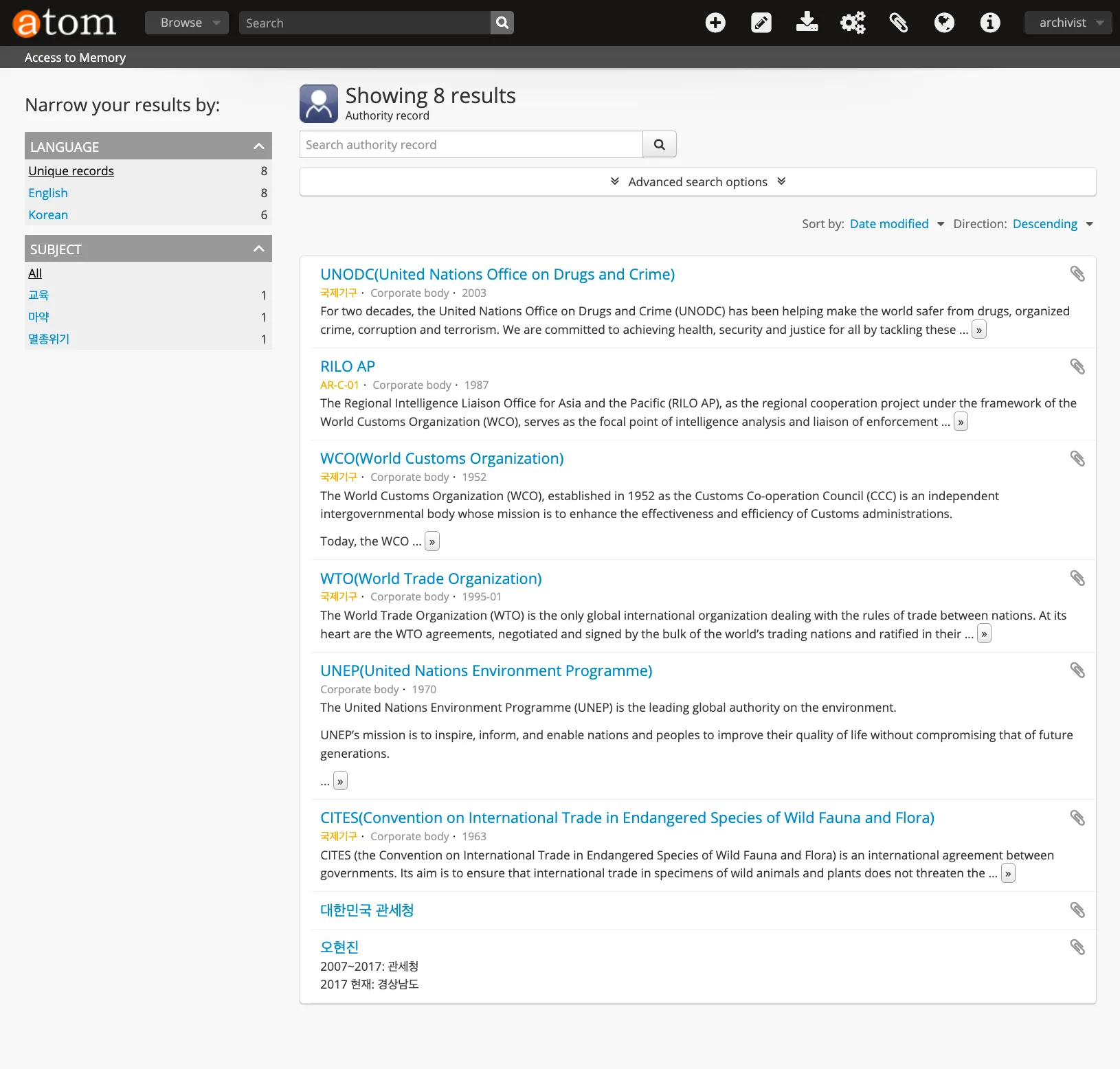Open the Manage (pencil) menu icon

point(761,23)
